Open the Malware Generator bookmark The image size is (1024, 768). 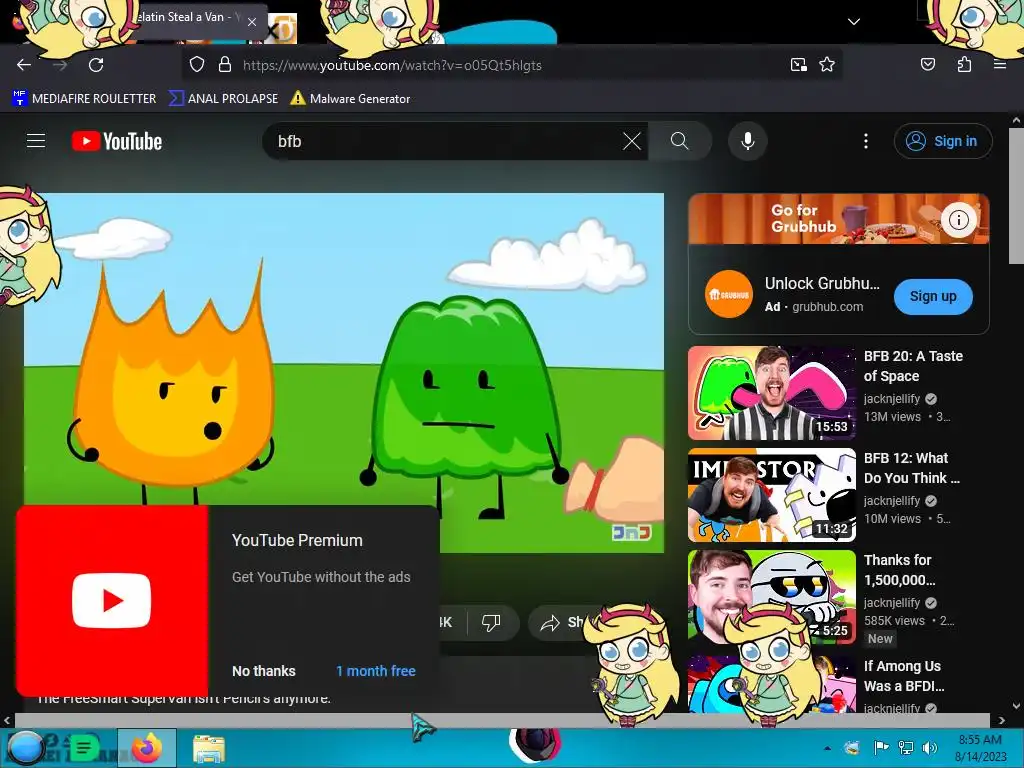(350, 99)
